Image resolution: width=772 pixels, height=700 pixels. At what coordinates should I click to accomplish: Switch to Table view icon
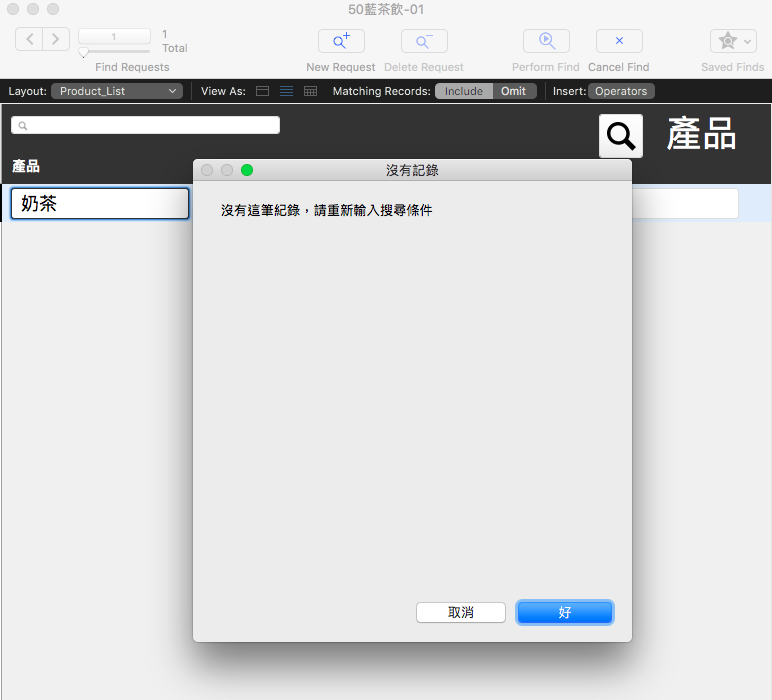pos(311,91)
